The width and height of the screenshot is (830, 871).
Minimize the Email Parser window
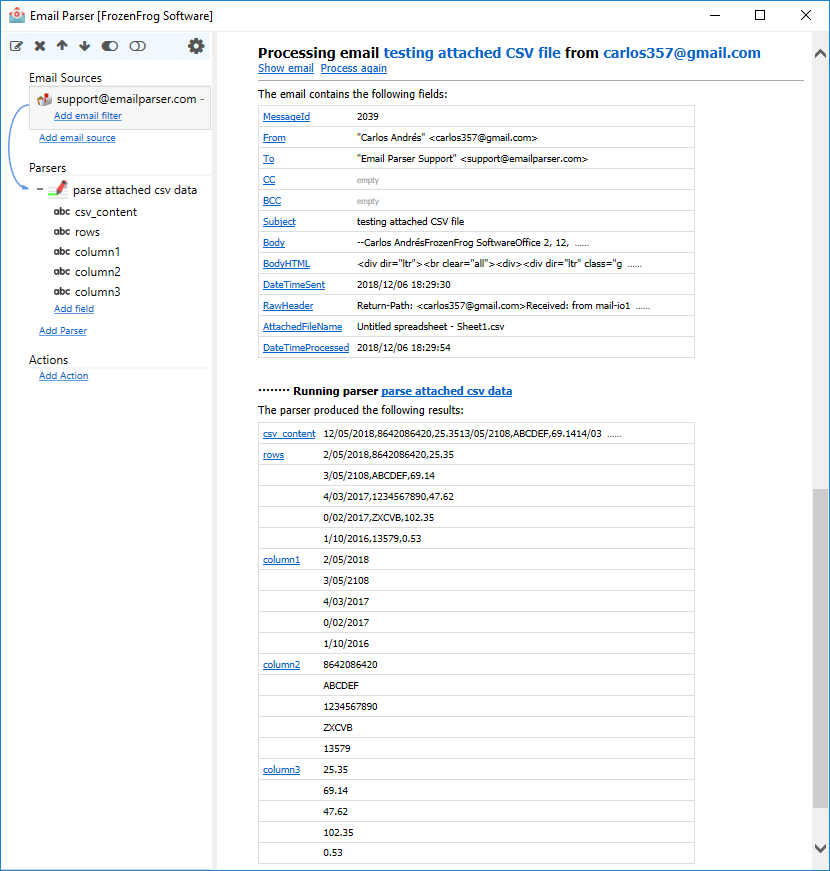pos(715,16)
